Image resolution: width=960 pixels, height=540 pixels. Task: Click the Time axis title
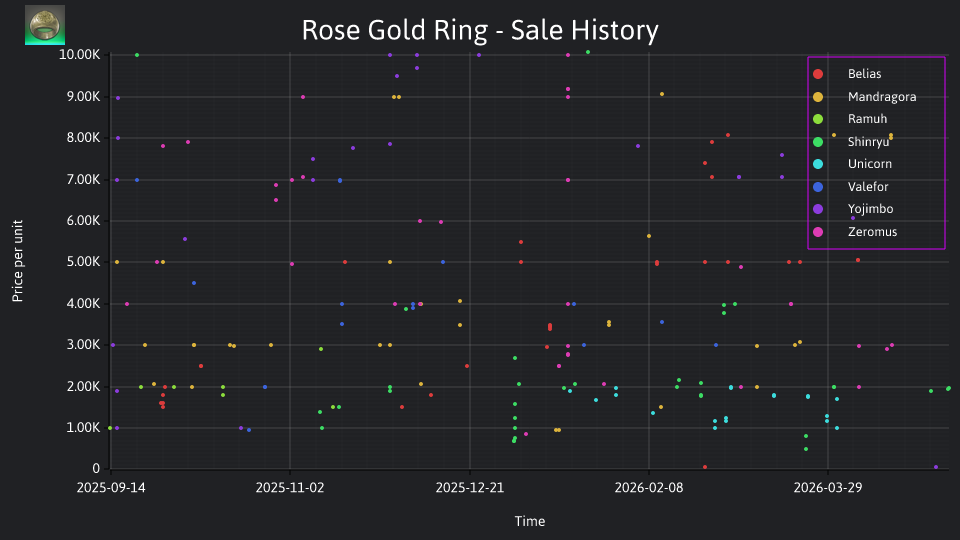pos(530,521)
